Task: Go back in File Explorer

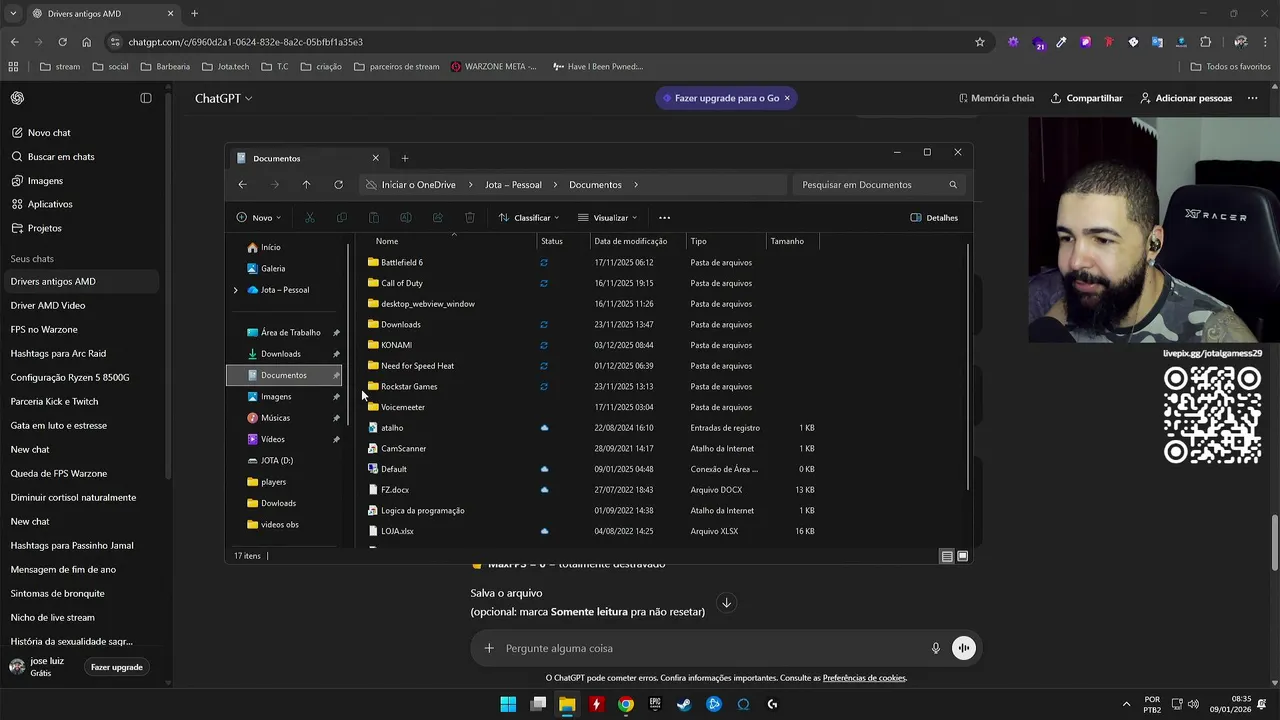Action: point(242,185)
